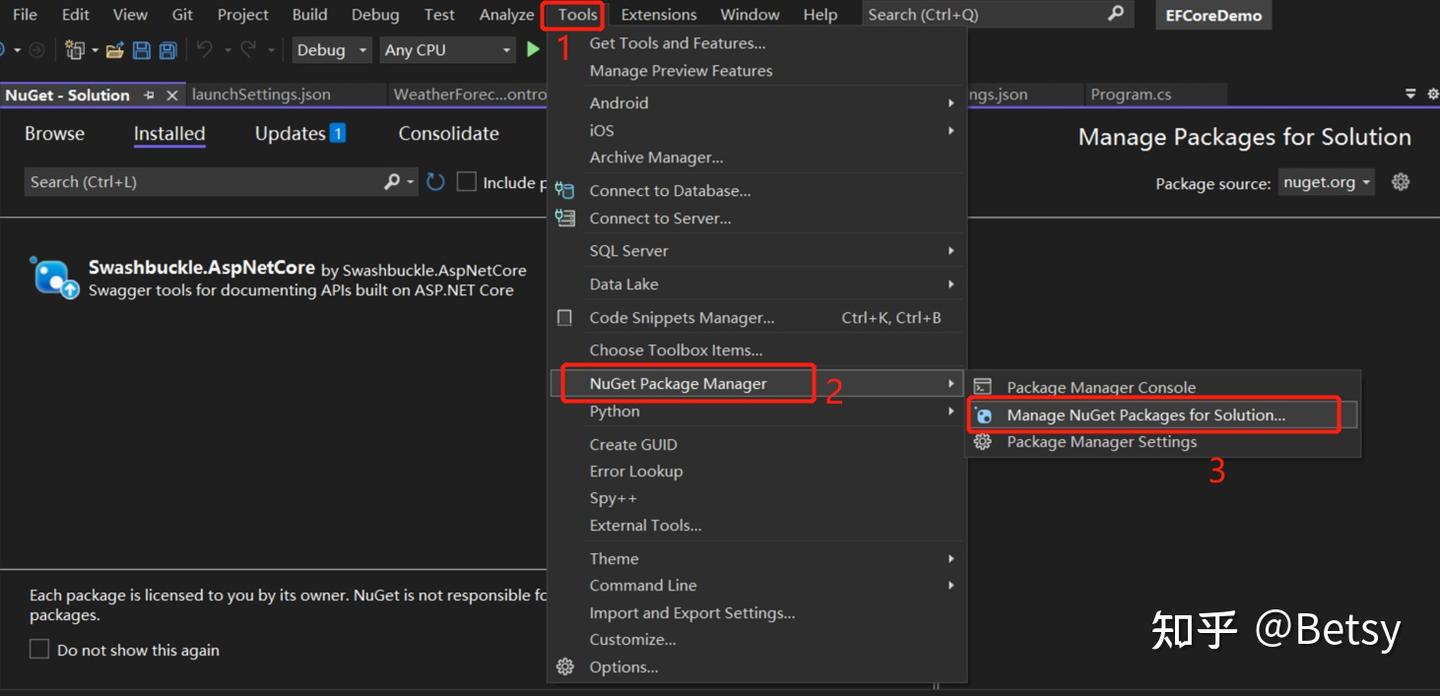Viewport: 1440px width, 696px height.
Task: Open the Debug configuration dropdown
Action: point(333,50)
